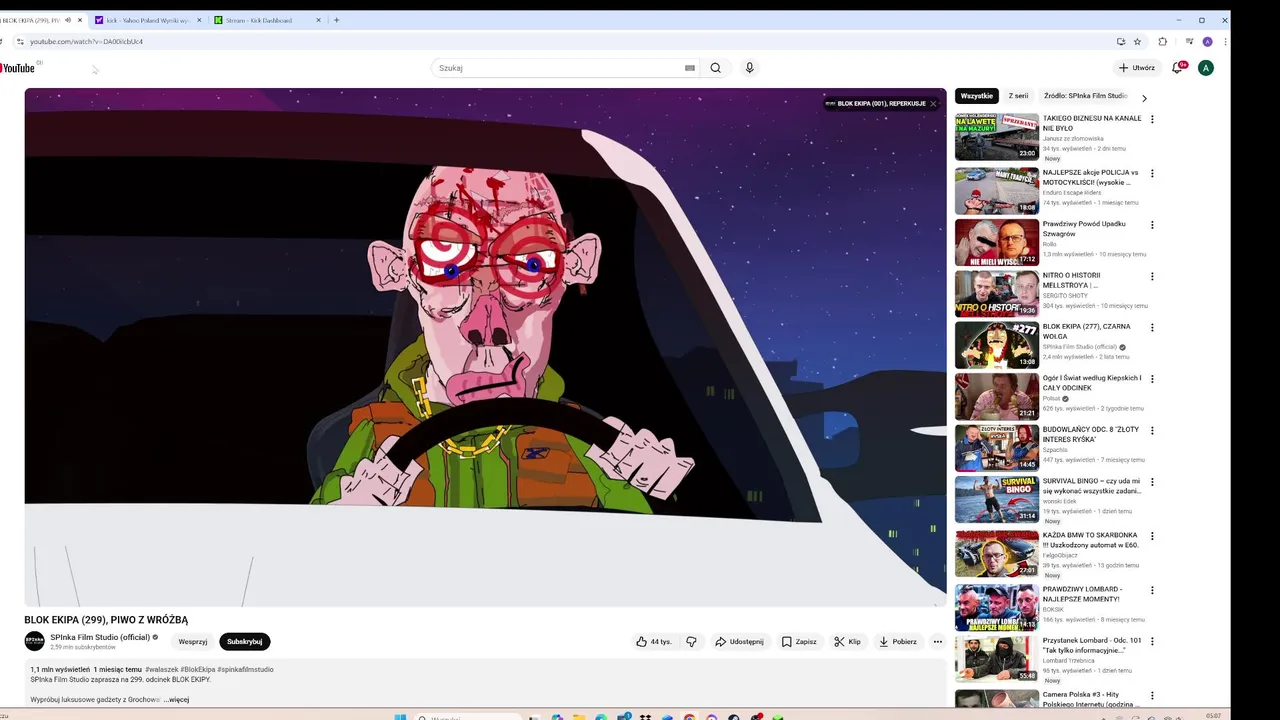Open the Chrome profile avatar
Screen dimensions: 1280x720
[1207, 42]
